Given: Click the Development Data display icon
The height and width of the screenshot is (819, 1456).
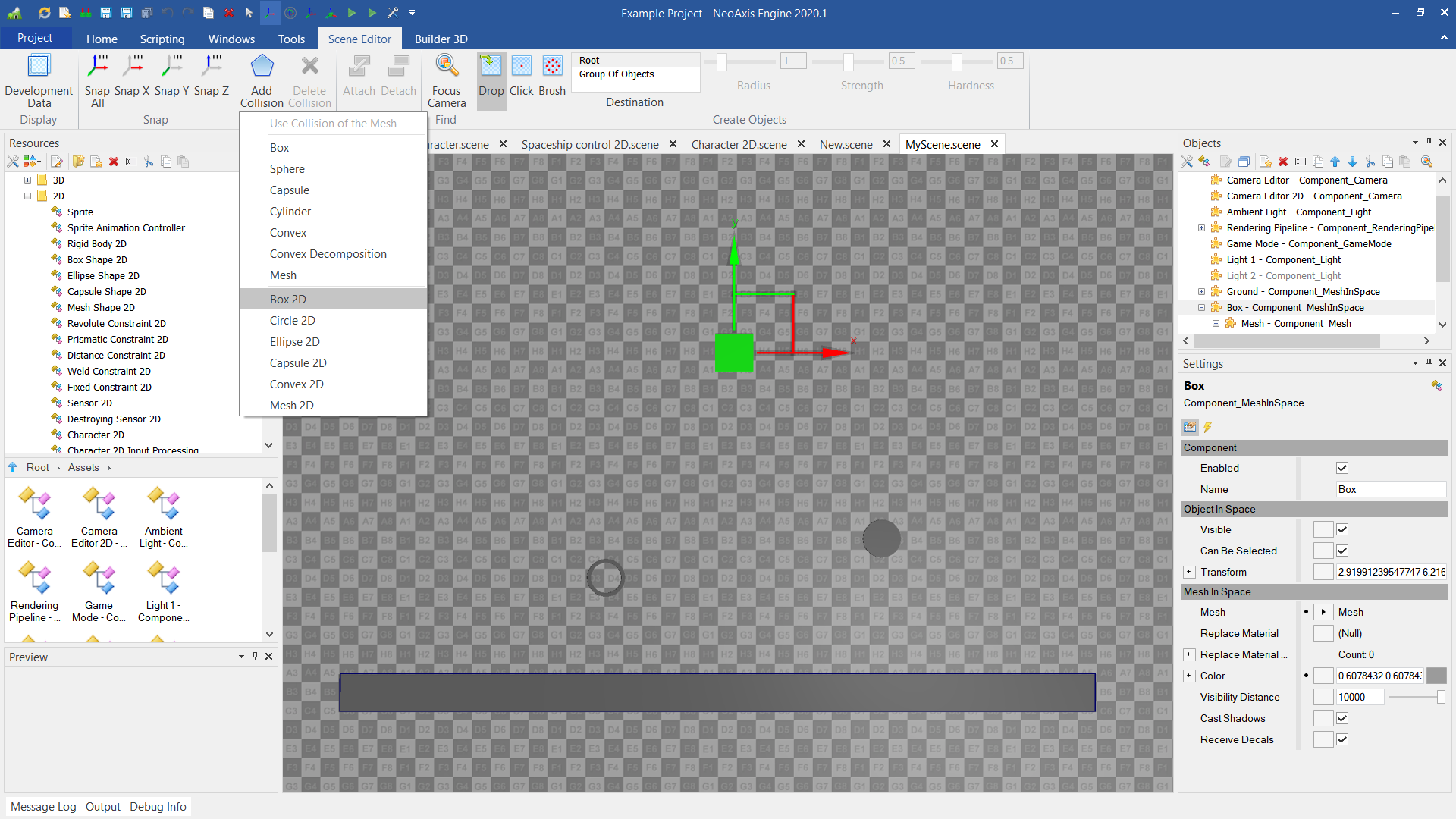Looking at the screenshot, I should click(39, 67).
